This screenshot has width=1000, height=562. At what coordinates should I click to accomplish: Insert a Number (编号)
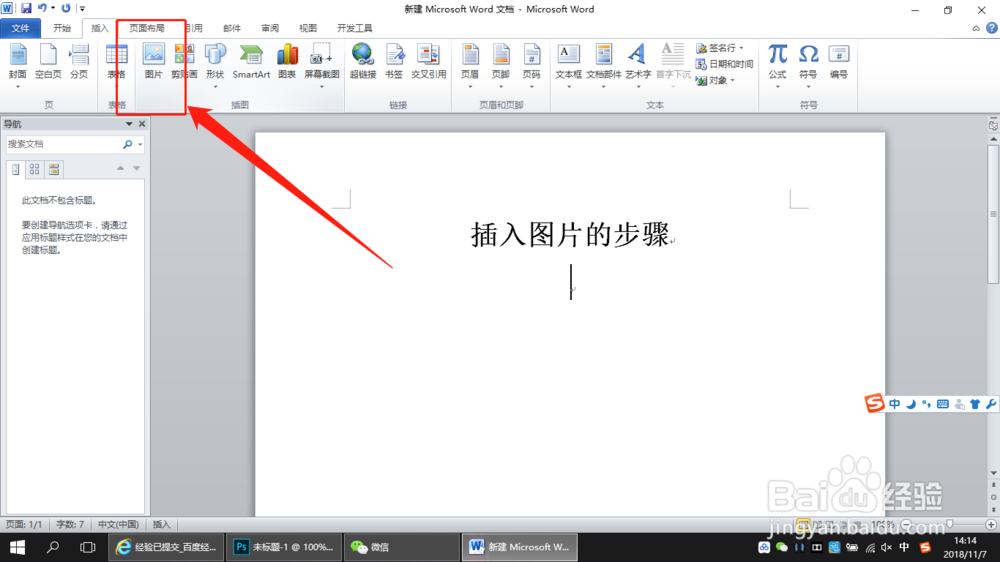pyautogui.click(x=839, y=62)
